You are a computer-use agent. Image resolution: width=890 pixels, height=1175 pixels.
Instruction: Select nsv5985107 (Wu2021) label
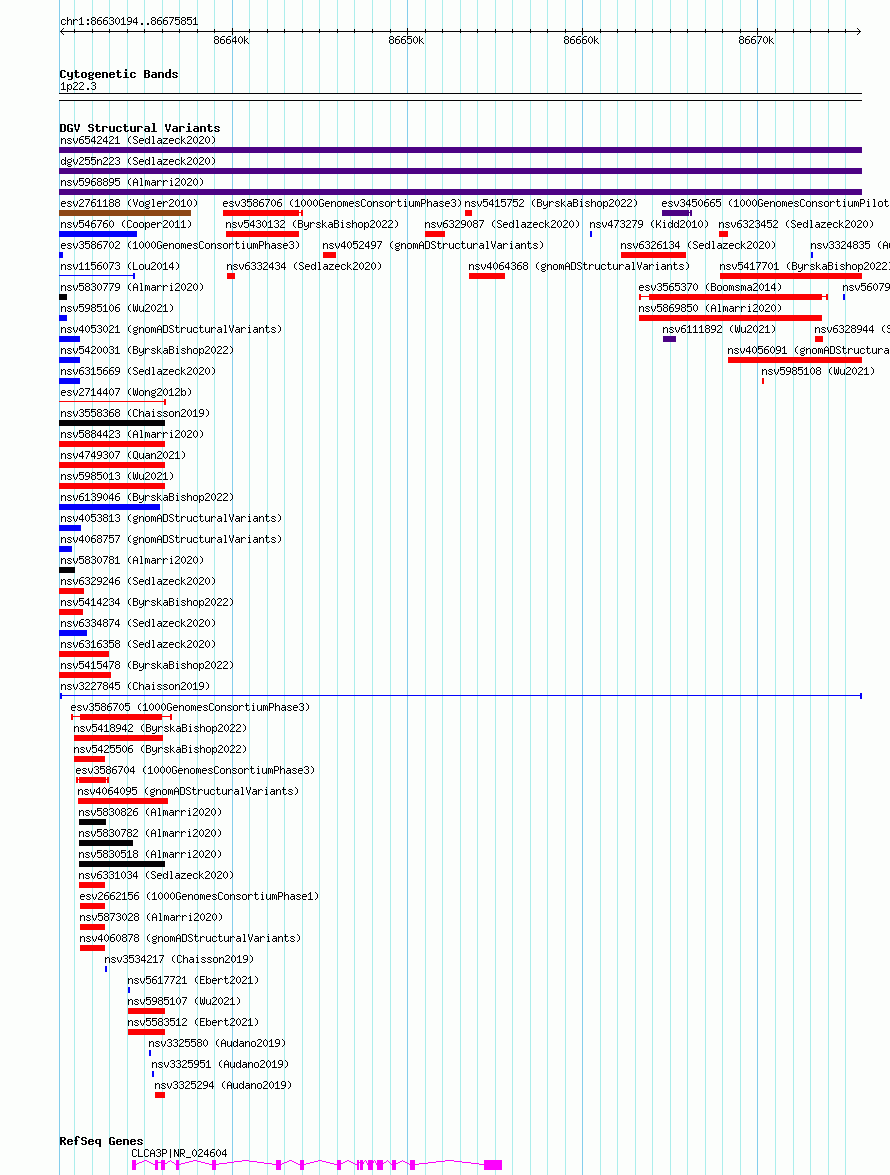coord(184,1000)
